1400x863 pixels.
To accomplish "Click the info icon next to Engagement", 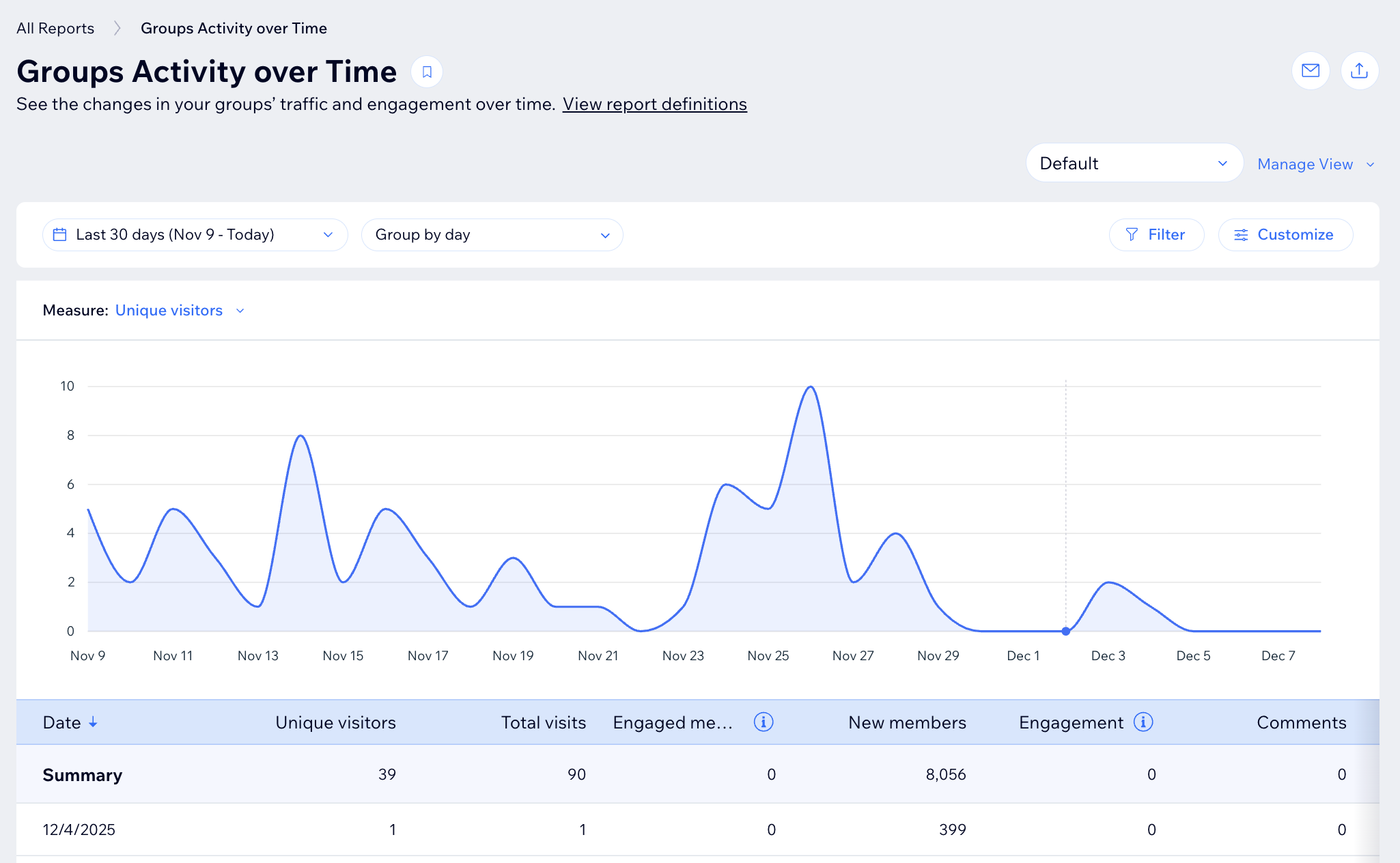I will 1143,722.
